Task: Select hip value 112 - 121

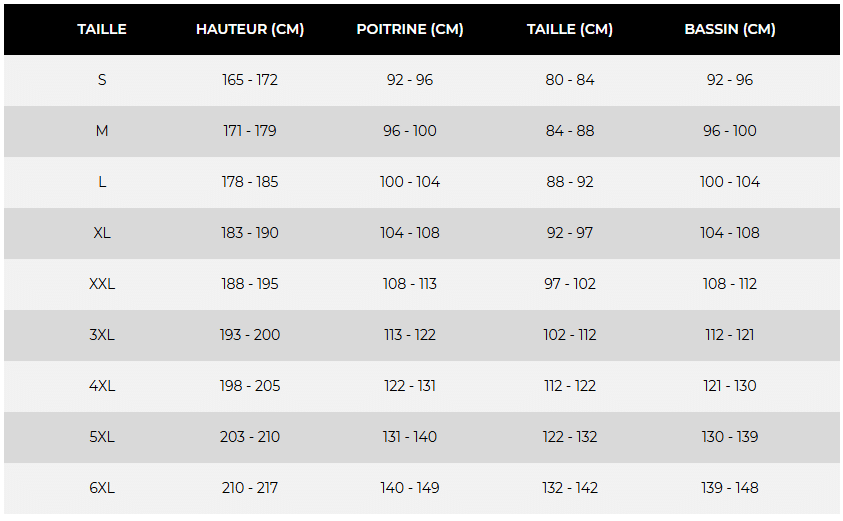Action: 730,335
